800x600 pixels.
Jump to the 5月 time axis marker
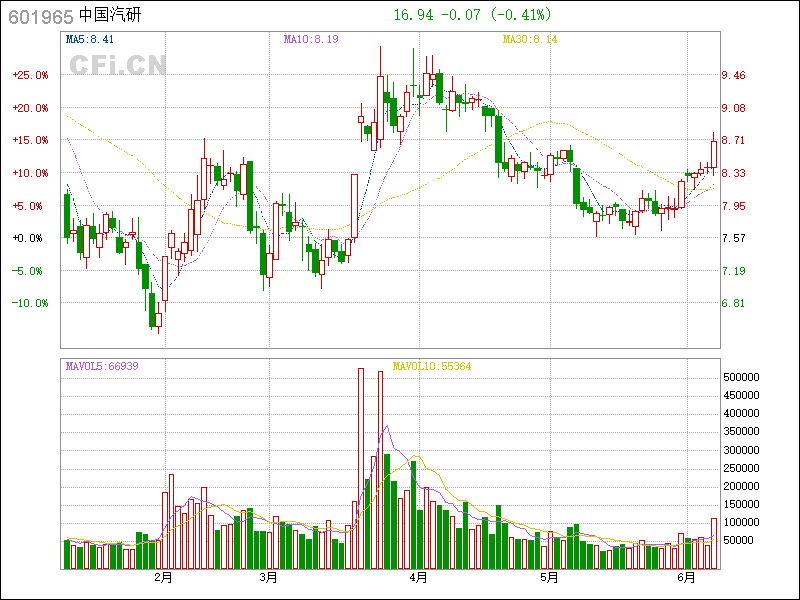tap(548, 578)
